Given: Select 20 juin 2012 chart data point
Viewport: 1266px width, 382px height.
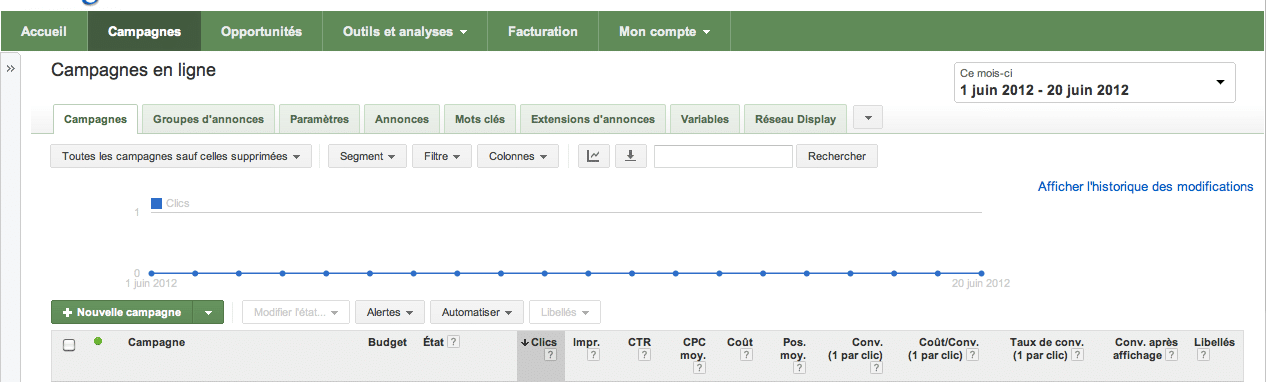Looking at the screenshot, I should pos(981,273).
